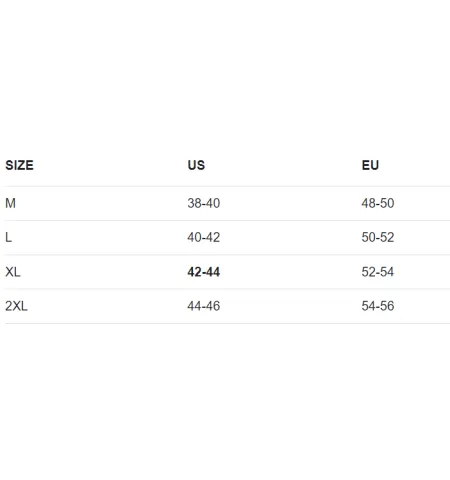The image size is (450, 480).
Task: Click the line between M and L rows
Action: coord(227,220)
